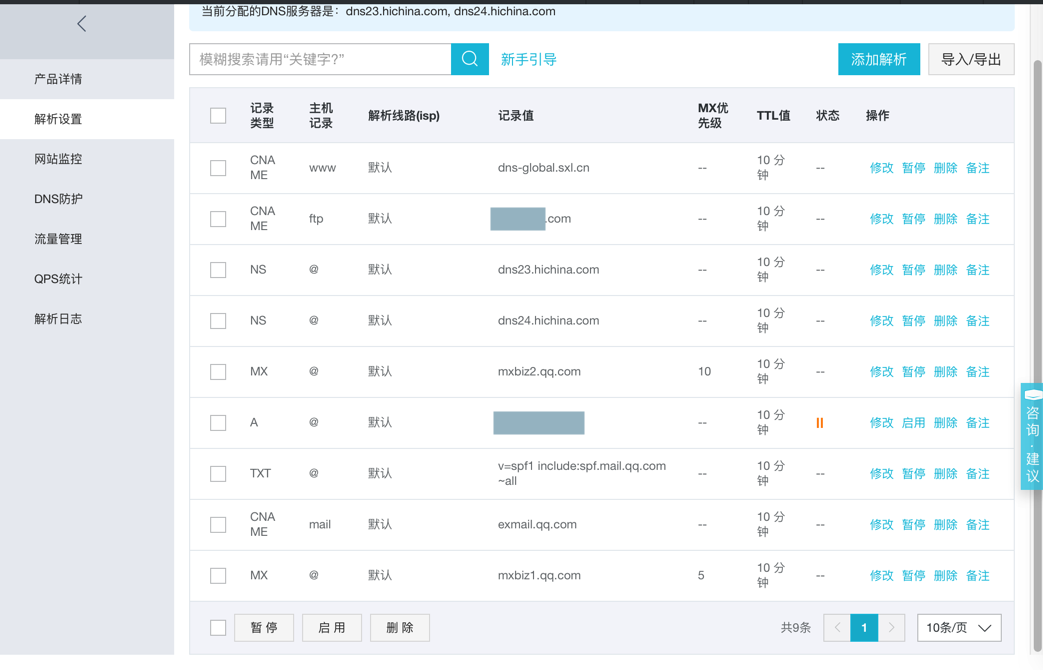Image resolution: width=1043 pixels, height=670 pixels.
Task: Tick the select-all checkbox in table header
Action: point(218,116)
